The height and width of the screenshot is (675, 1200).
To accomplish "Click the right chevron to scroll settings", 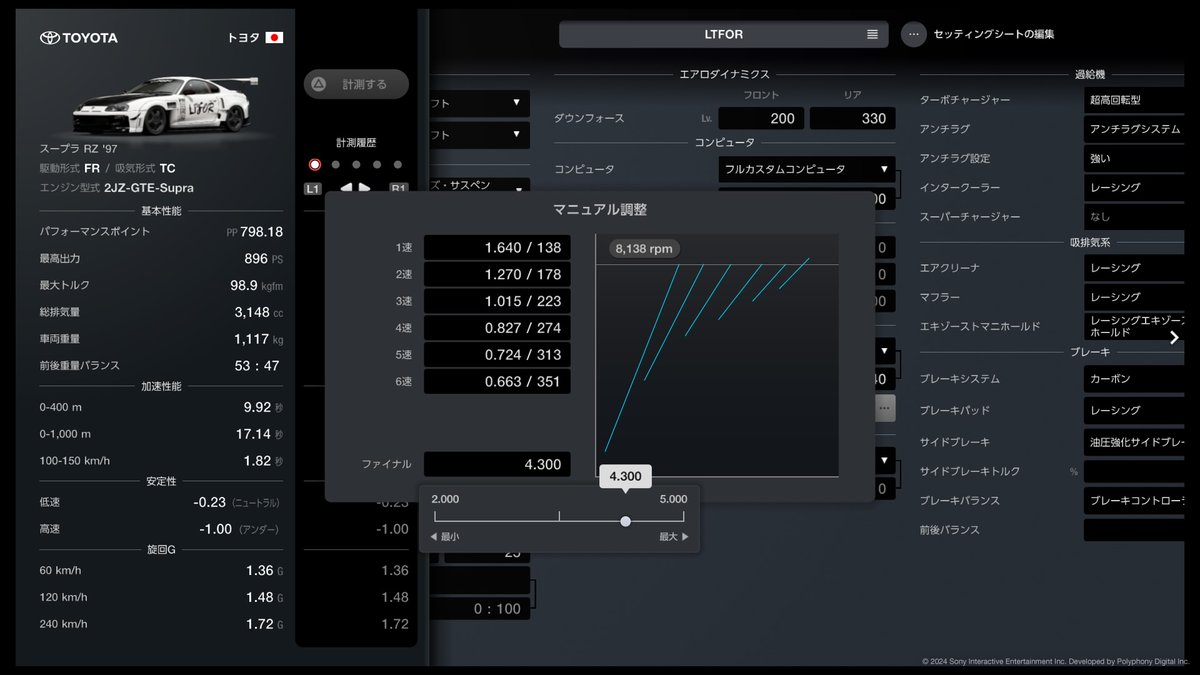I will pyautogui.click(x=1174, y=338).
